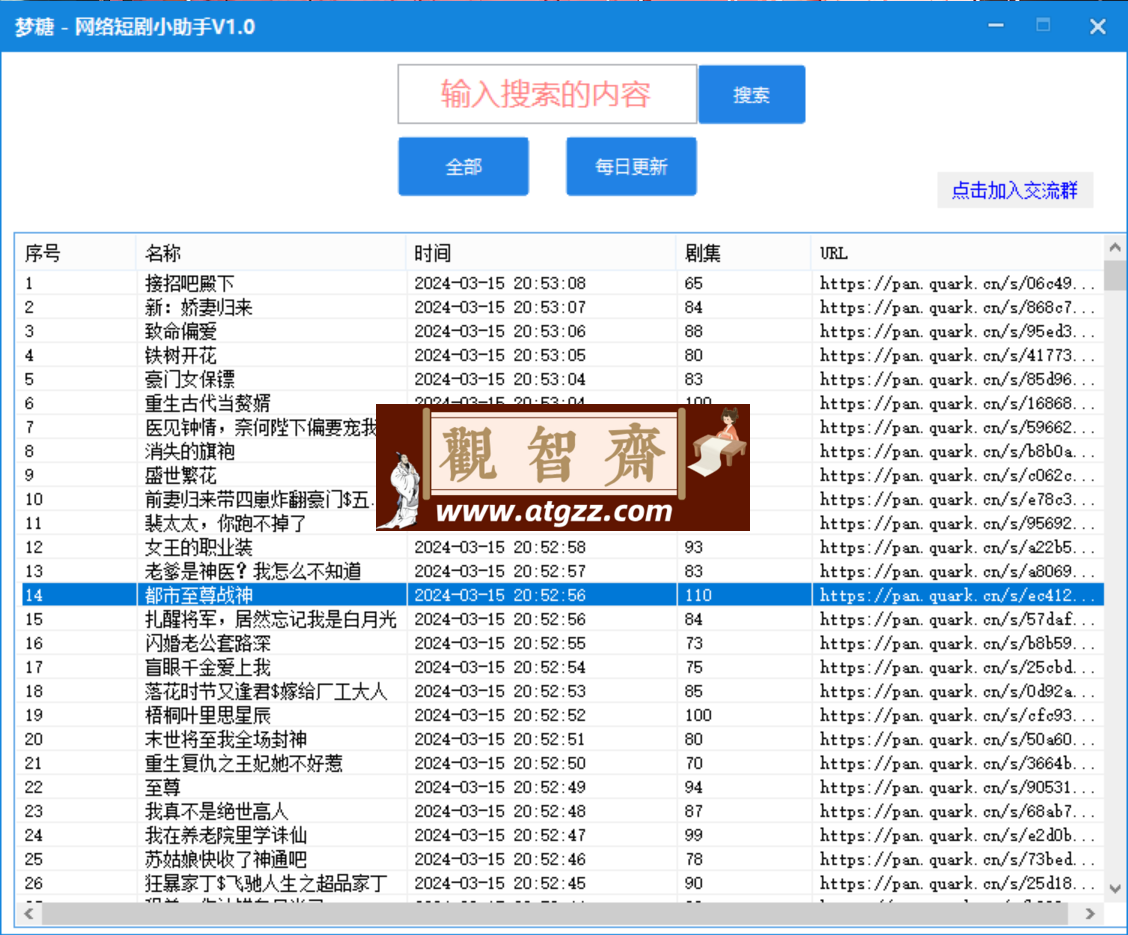
Task: Select row 铁树开花
Action: click(560, 355)
